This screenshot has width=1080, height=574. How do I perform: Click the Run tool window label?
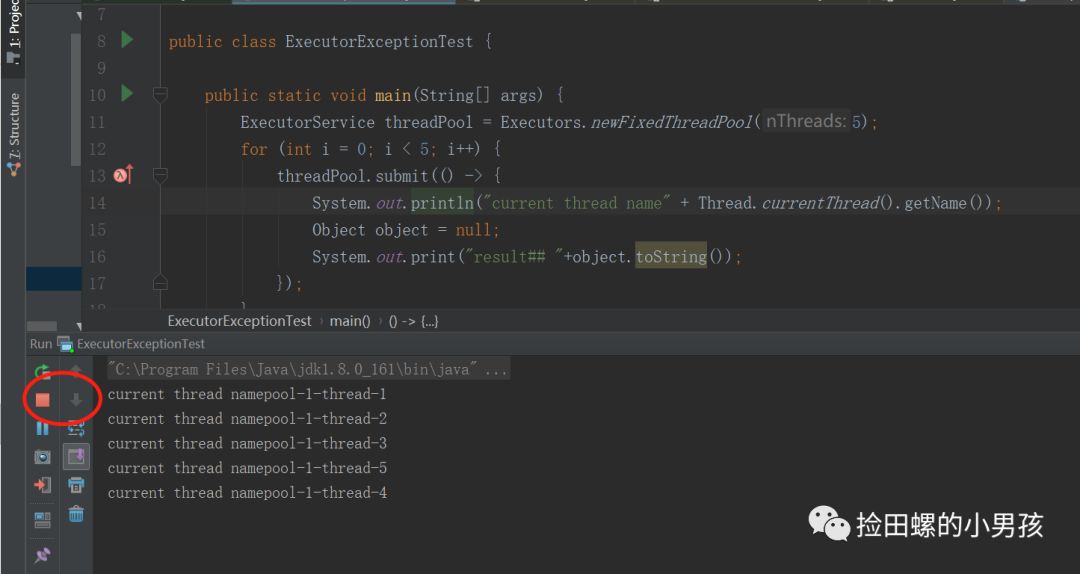(41, 343)
